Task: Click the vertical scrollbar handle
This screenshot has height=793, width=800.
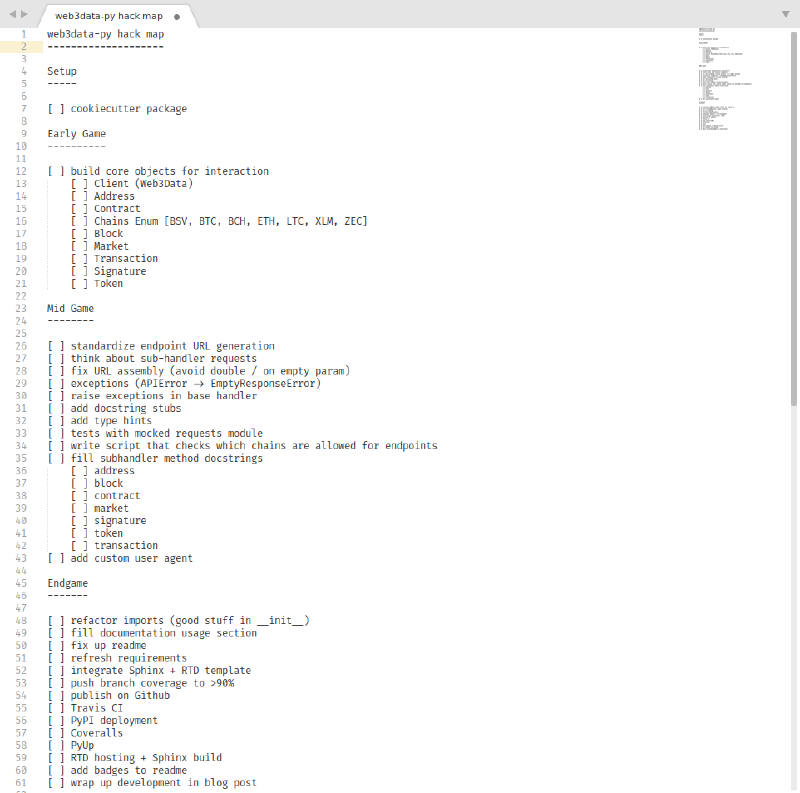Action: pos(793,218)
